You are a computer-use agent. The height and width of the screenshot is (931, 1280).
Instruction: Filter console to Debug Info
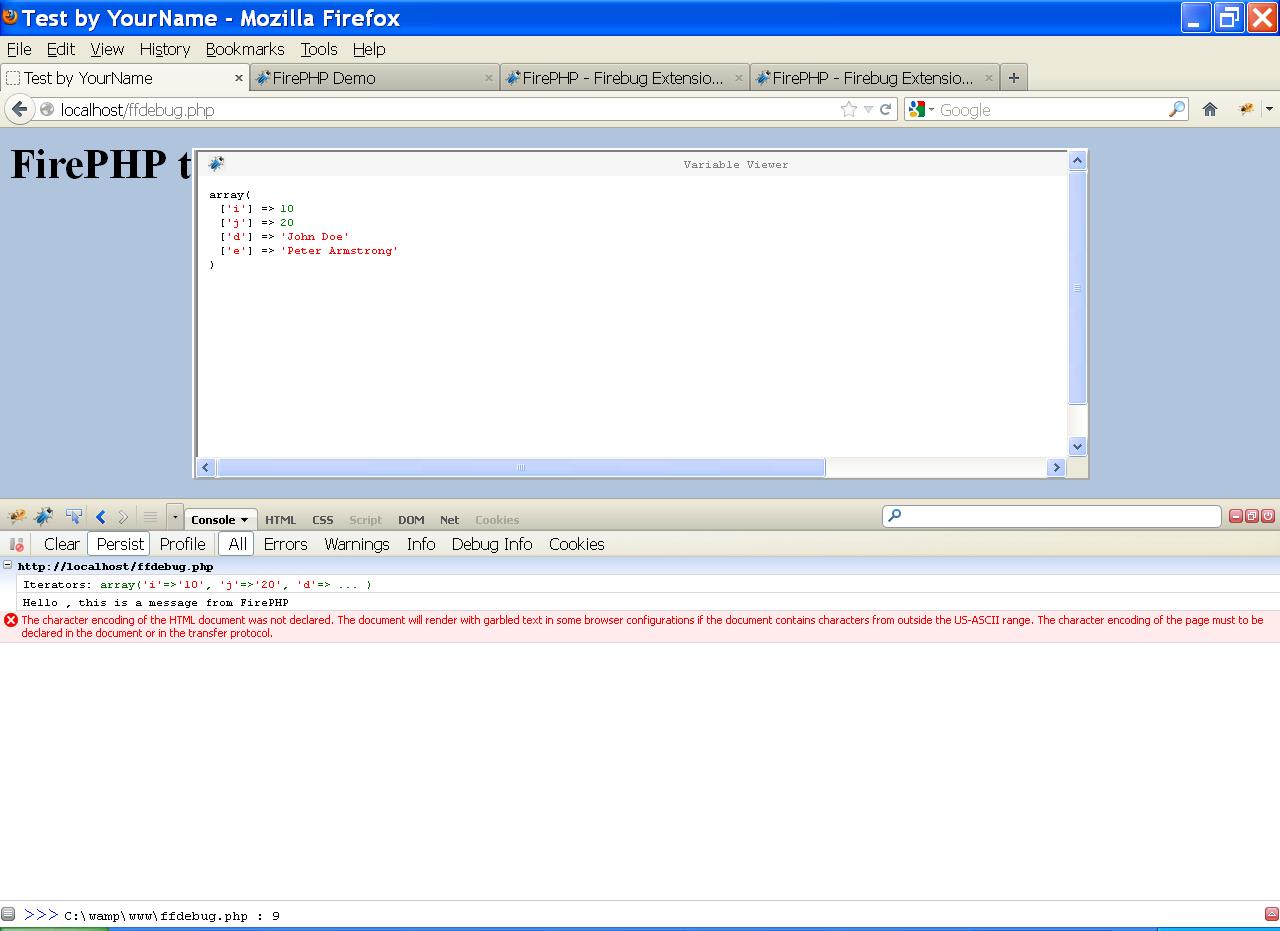[491, 544]
